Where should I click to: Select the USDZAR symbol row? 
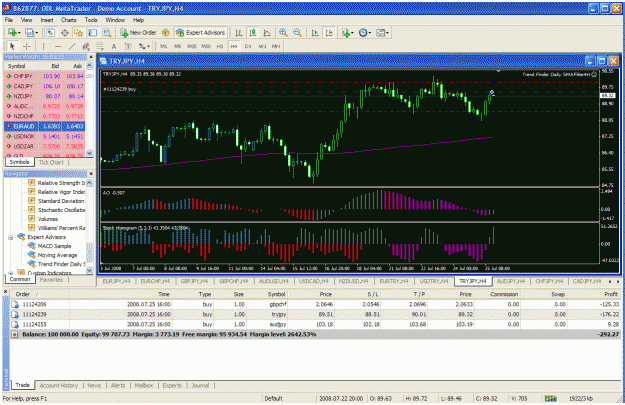45,146
